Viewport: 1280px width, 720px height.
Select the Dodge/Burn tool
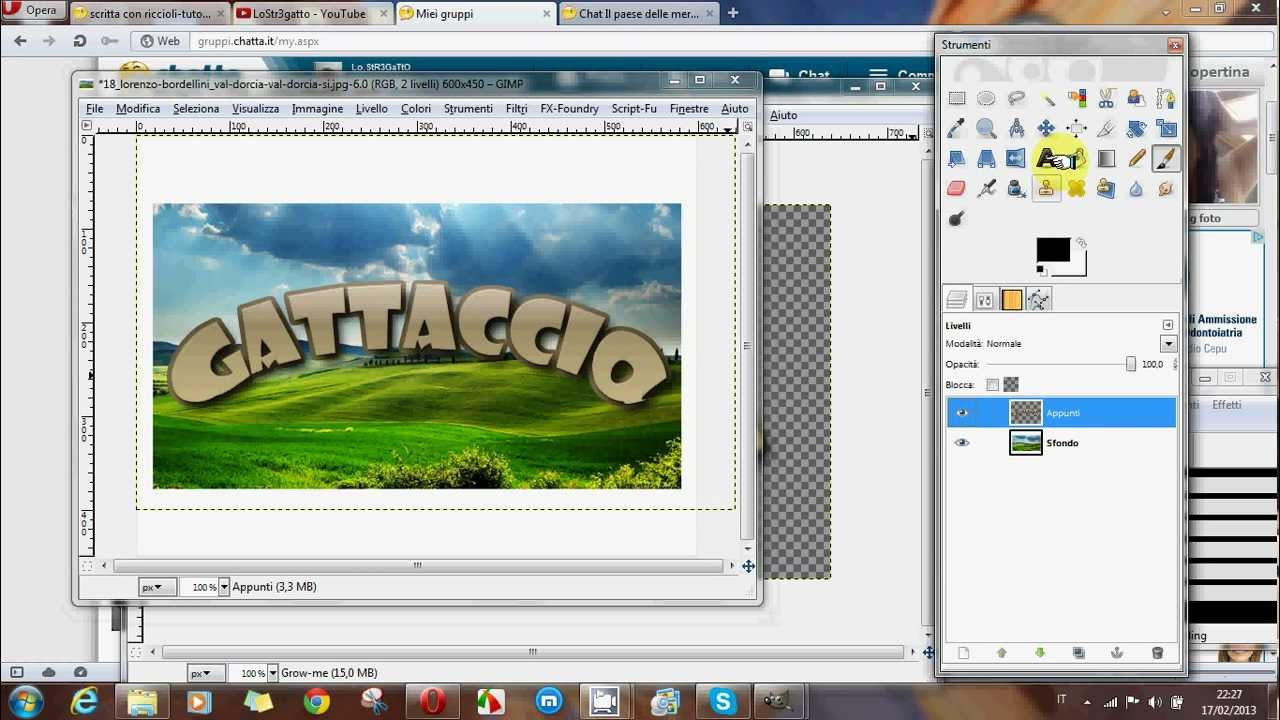click(957, 218)
